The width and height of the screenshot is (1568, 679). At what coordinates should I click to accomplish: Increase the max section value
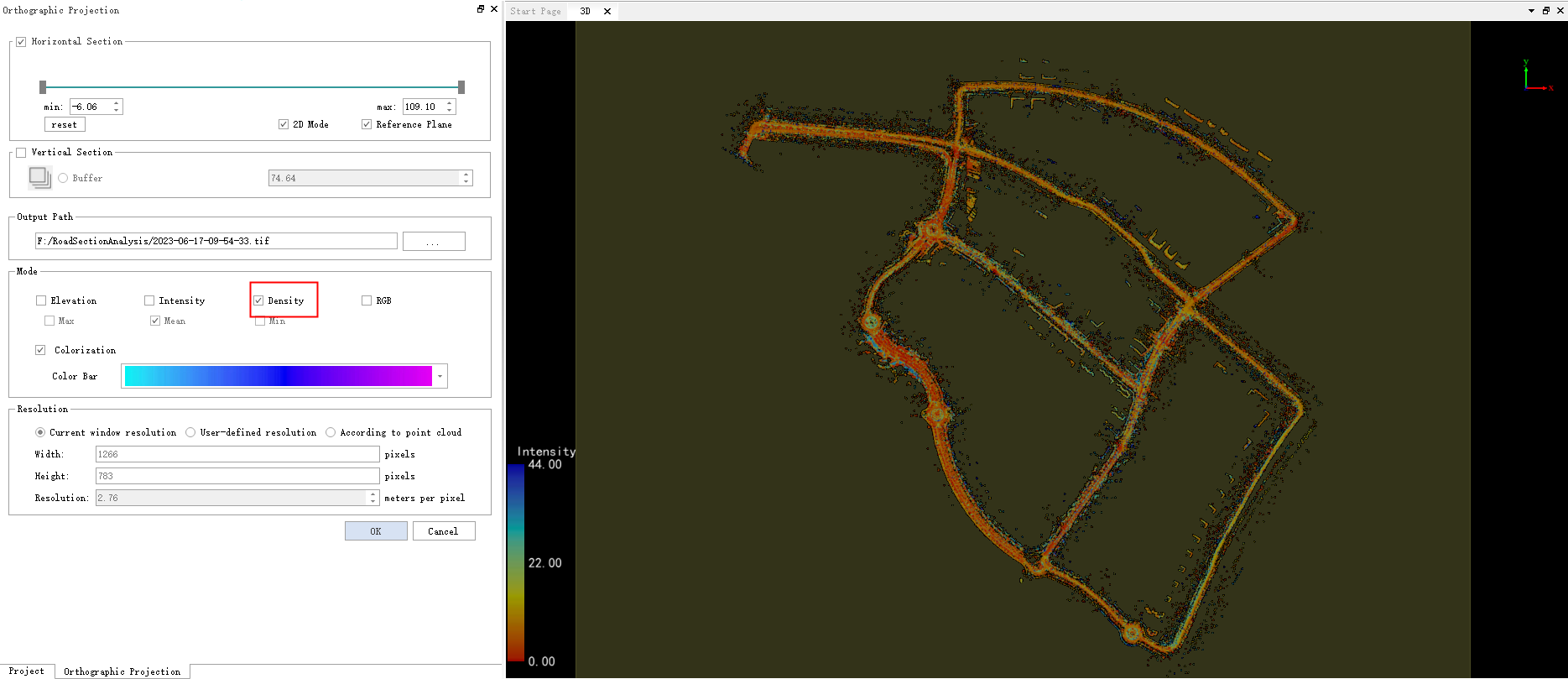point(450,103)
